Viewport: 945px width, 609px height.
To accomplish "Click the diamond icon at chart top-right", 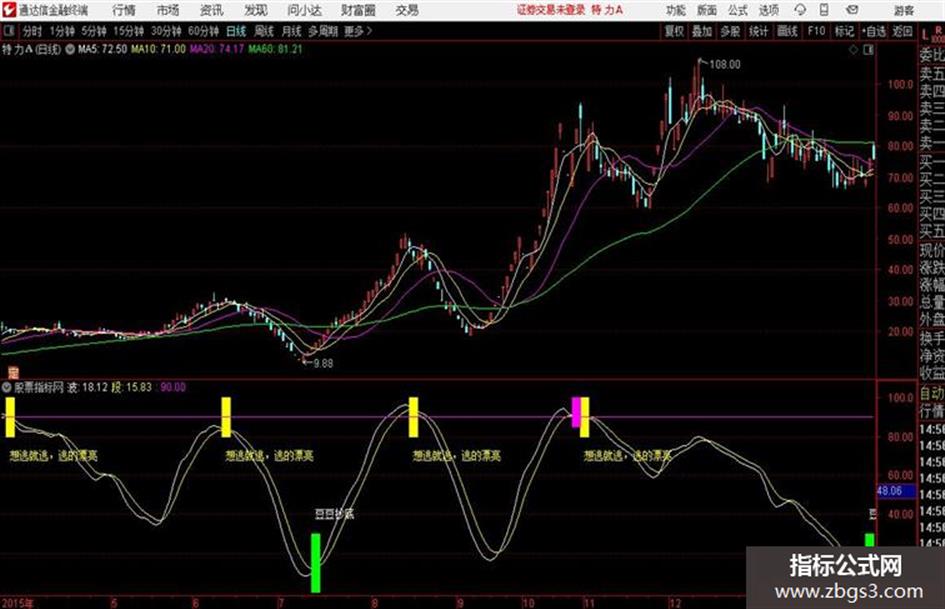I will [x=853, y=50].
